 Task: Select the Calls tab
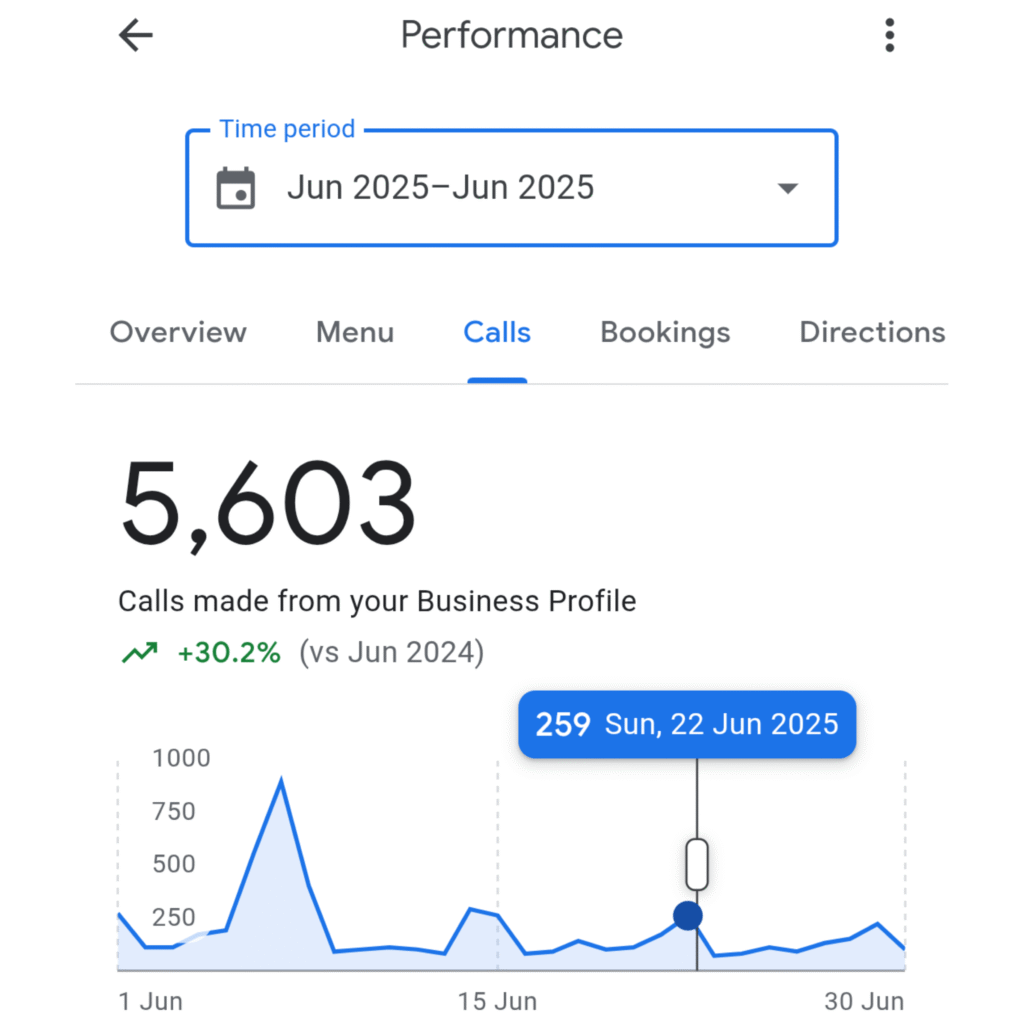[497, 332]
